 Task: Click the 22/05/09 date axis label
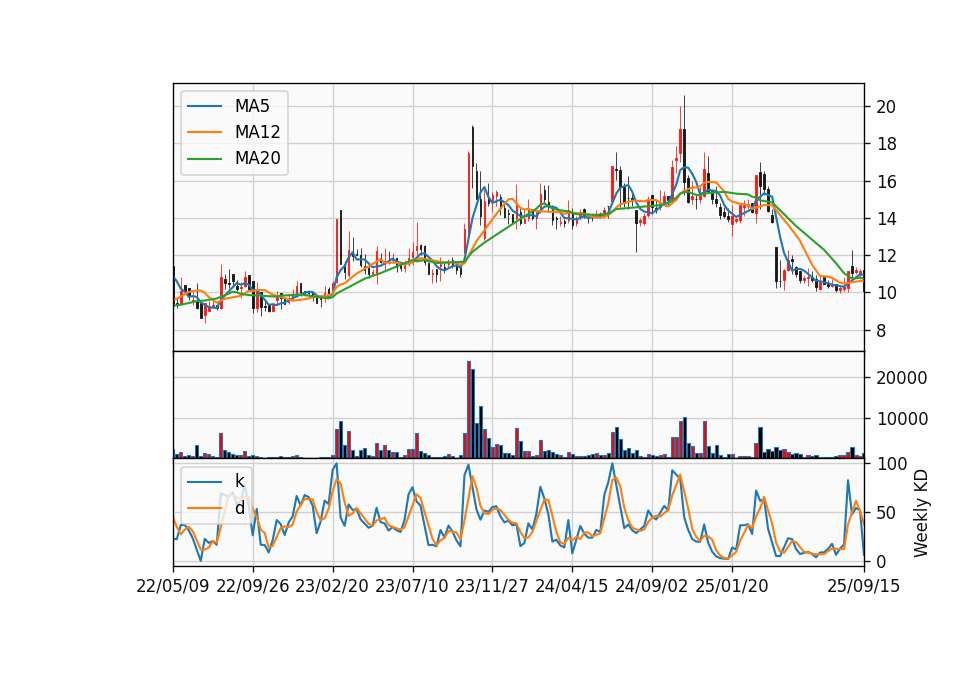point(173,586)
